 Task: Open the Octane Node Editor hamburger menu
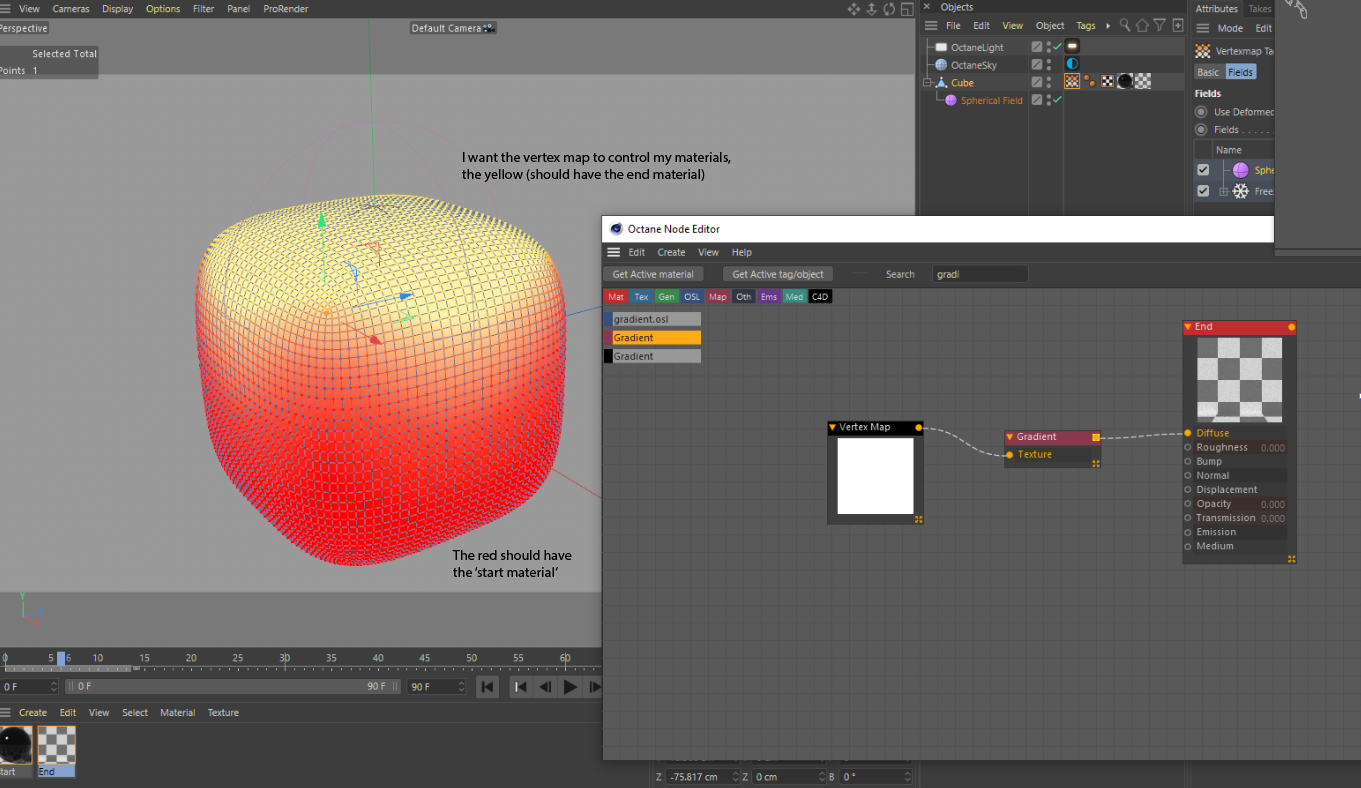614,252
